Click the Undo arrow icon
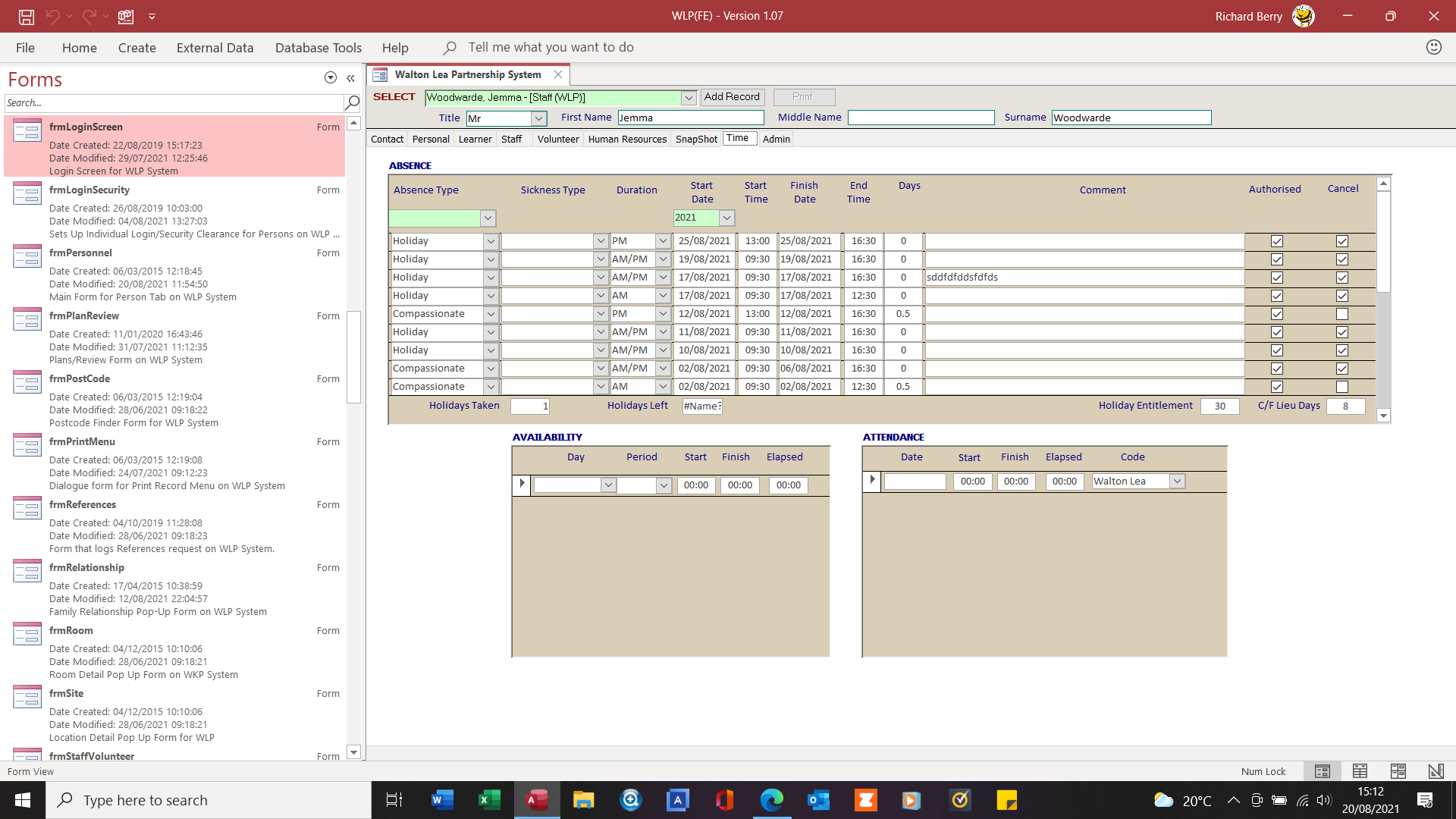Screen dimensions: 1456x819 pos(52,16)
